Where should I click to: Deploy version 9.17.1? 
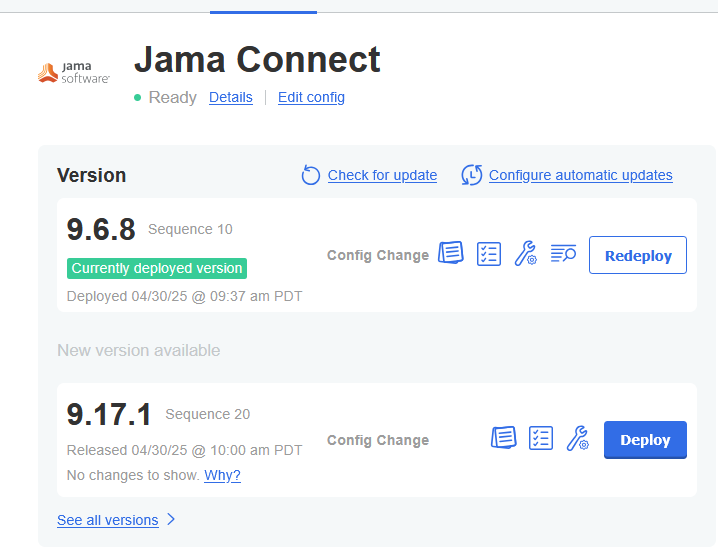[645, 439]
